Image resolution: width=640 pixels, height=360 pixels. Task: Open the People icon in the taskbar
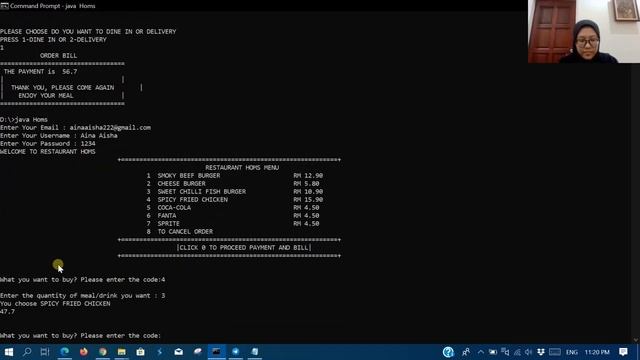pos(466,352)
